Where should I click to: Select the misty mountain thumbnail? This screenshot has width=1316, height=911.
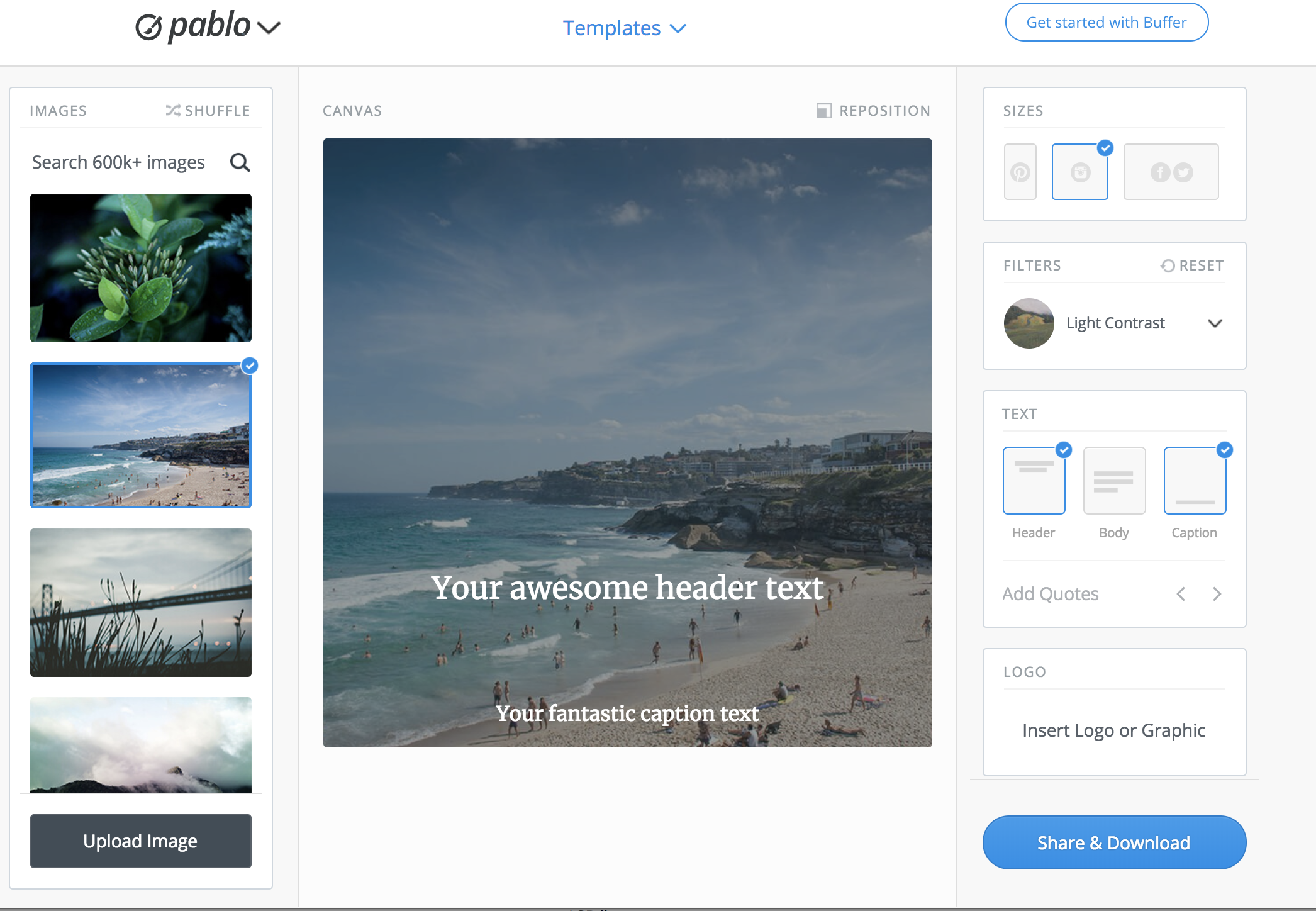(141, 745)
